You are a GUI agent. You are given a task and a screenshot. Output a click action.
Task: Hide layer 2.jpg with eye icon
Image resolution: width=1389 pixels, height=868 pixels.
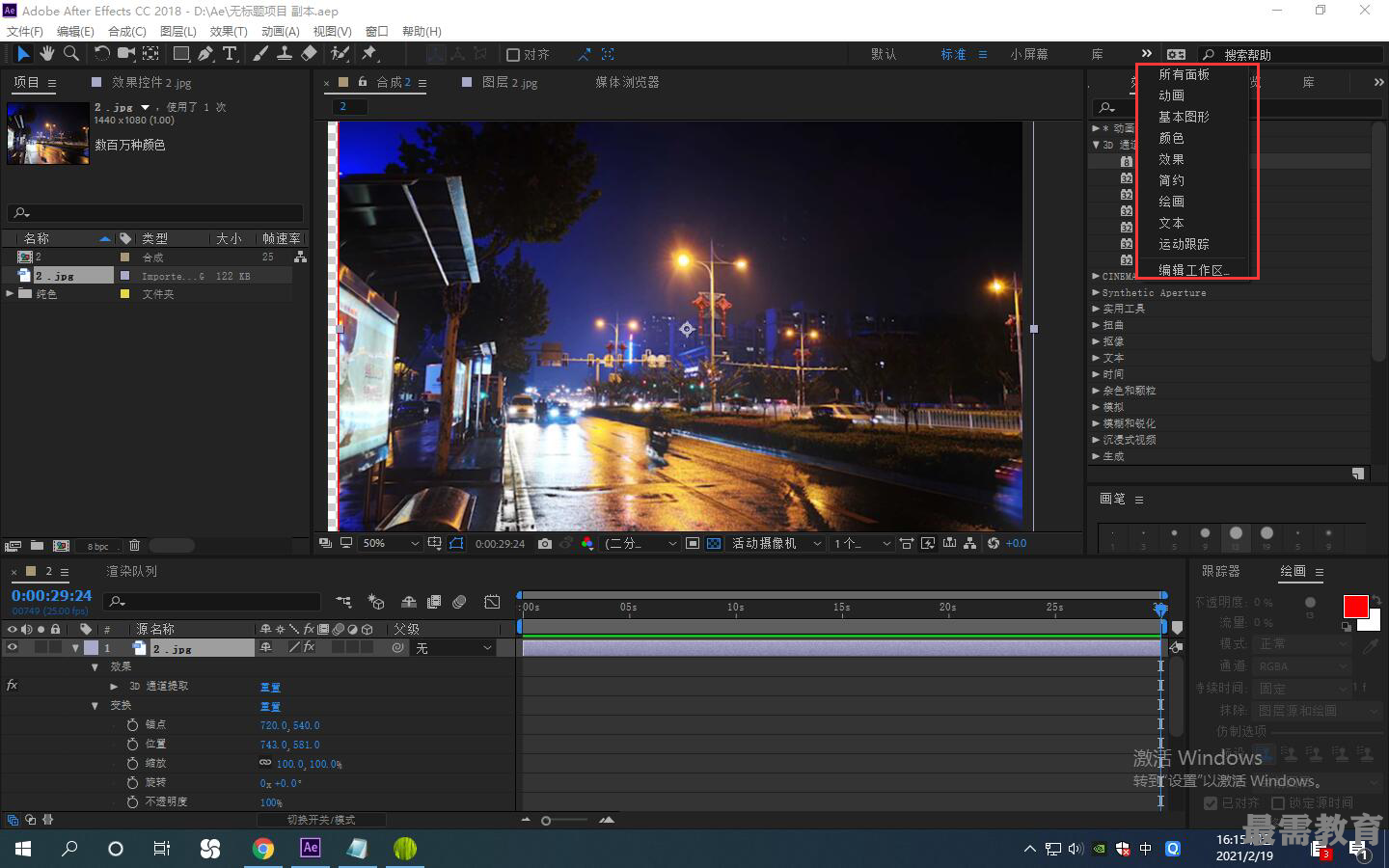13,648
